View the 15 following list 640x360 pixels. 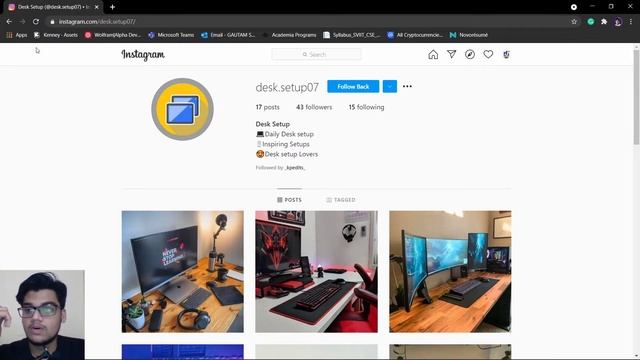(x=366, y=107)
